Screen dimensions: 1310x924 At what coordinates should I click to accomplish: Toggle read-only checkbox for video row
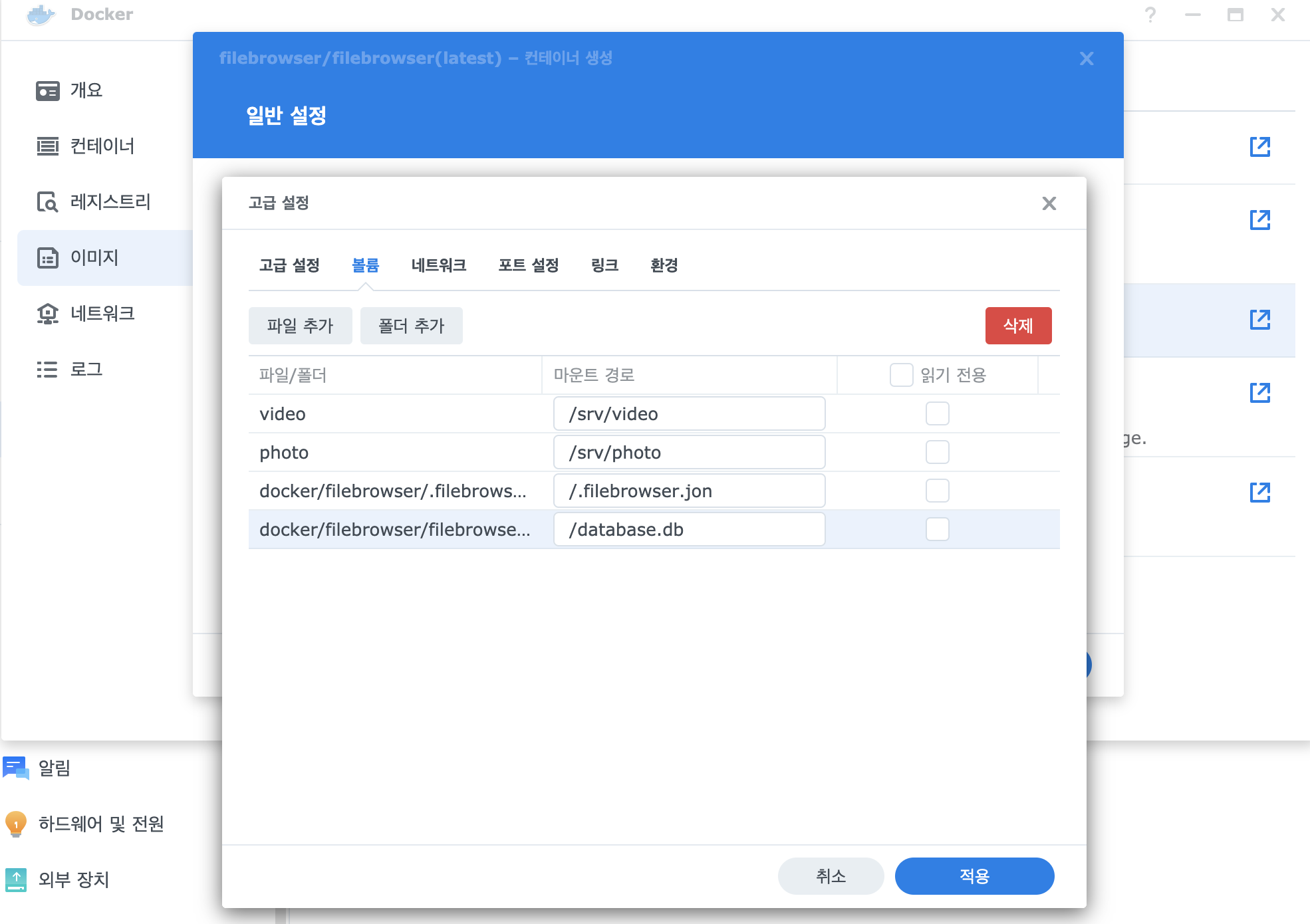(937, 414)
